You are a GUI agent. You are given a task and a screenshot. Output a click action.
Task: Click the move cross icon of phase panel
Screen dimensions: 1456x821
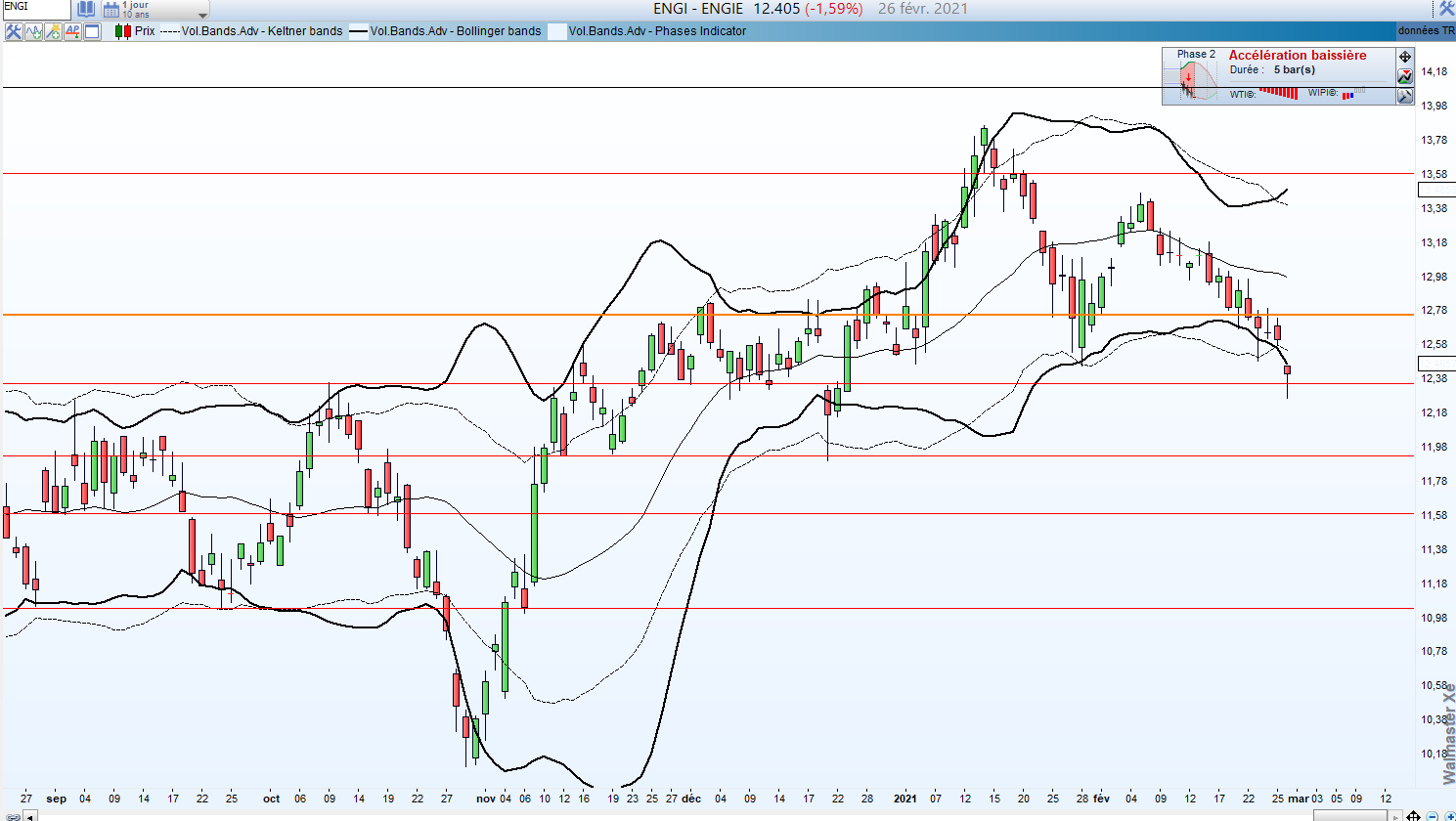click(x=1405, y=57)
